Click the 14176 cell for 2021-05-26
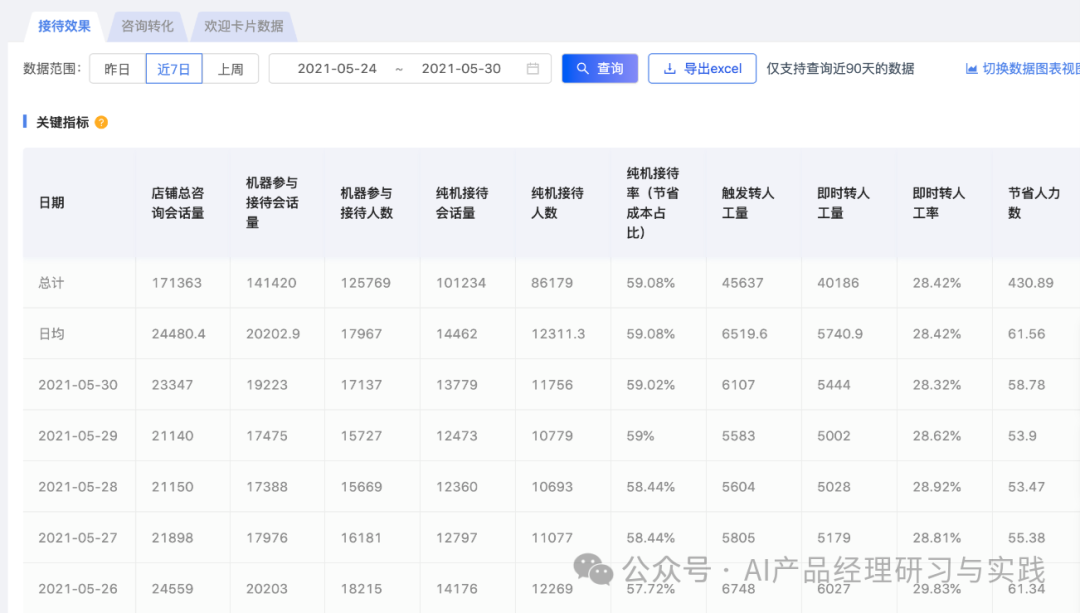This screenshot has height=613, width=1080. (457, 589)
